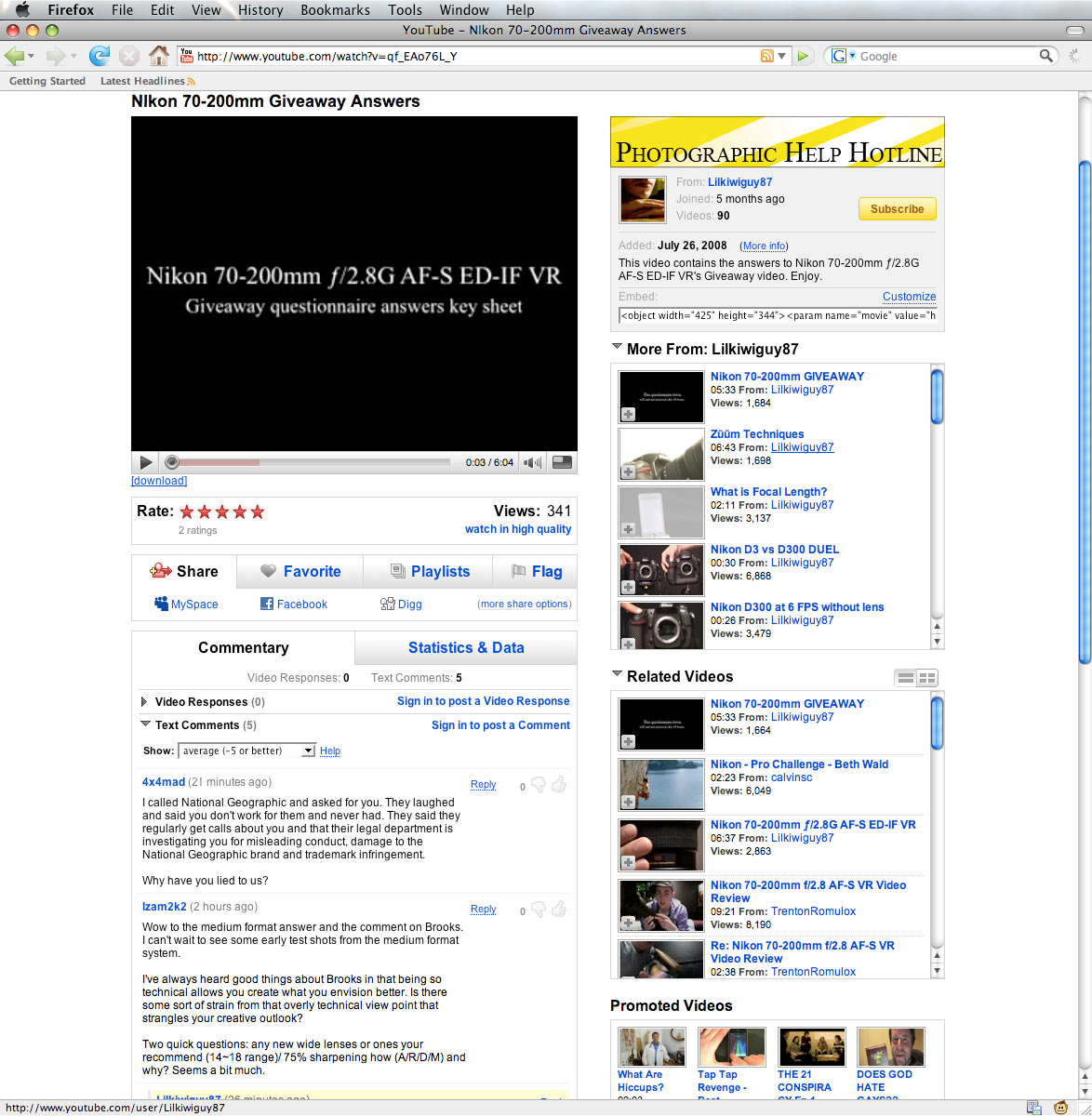Click the download link under video
This screenshot has height=1116, width=1092.
159,481
